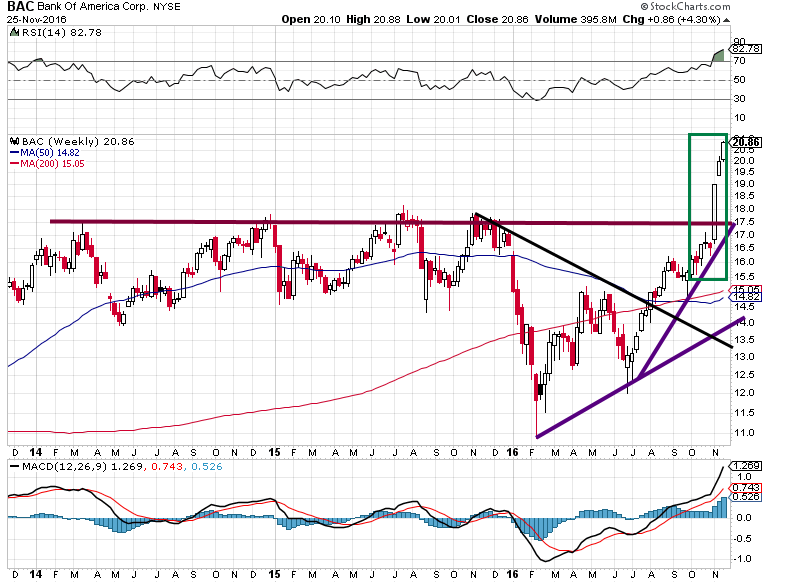
Task: Click the 70 level on the RSI axis
Action: [740, 60]
